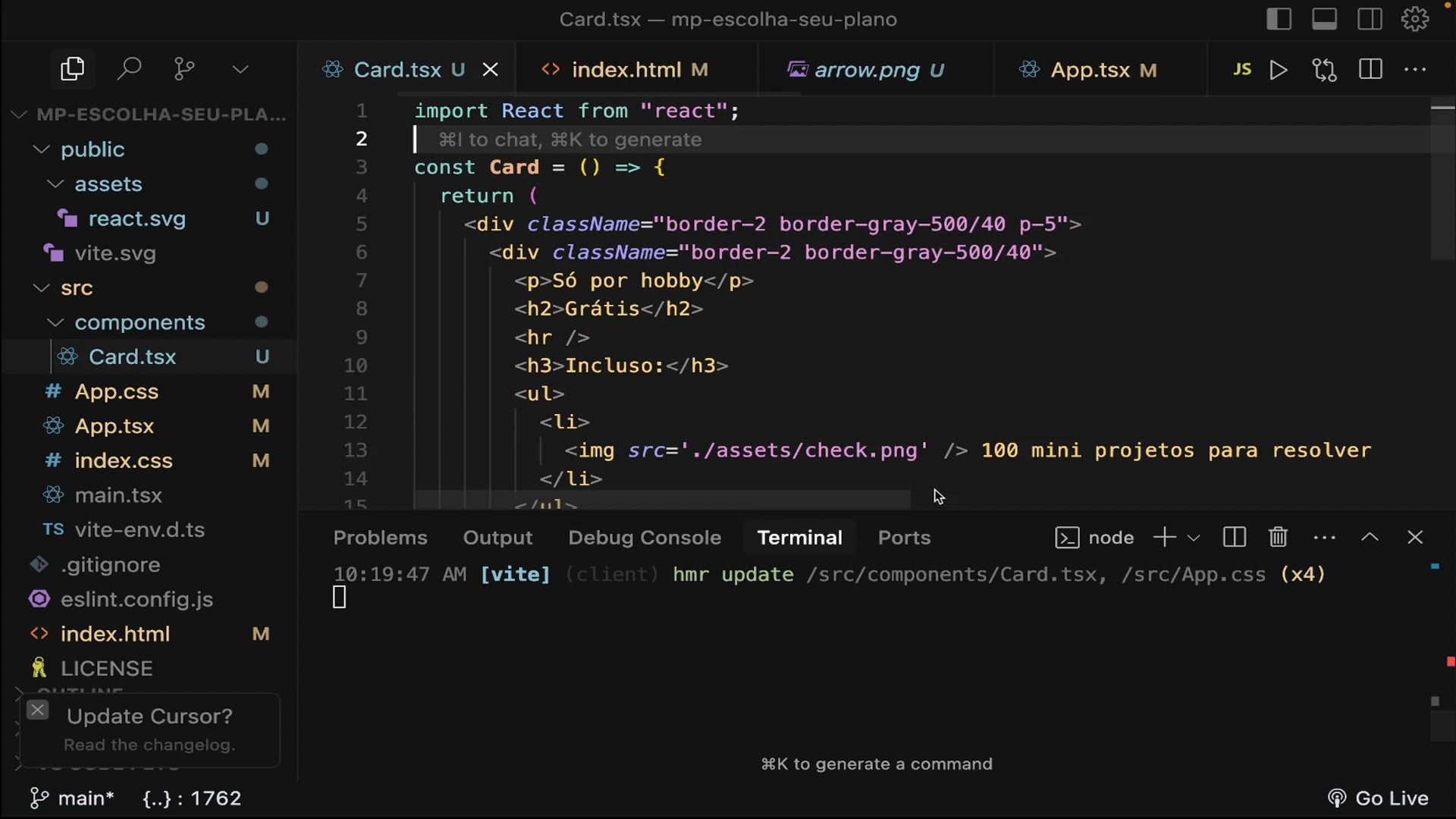
Task: Split the terminal pane
Action: click(x=1234, y=538)
